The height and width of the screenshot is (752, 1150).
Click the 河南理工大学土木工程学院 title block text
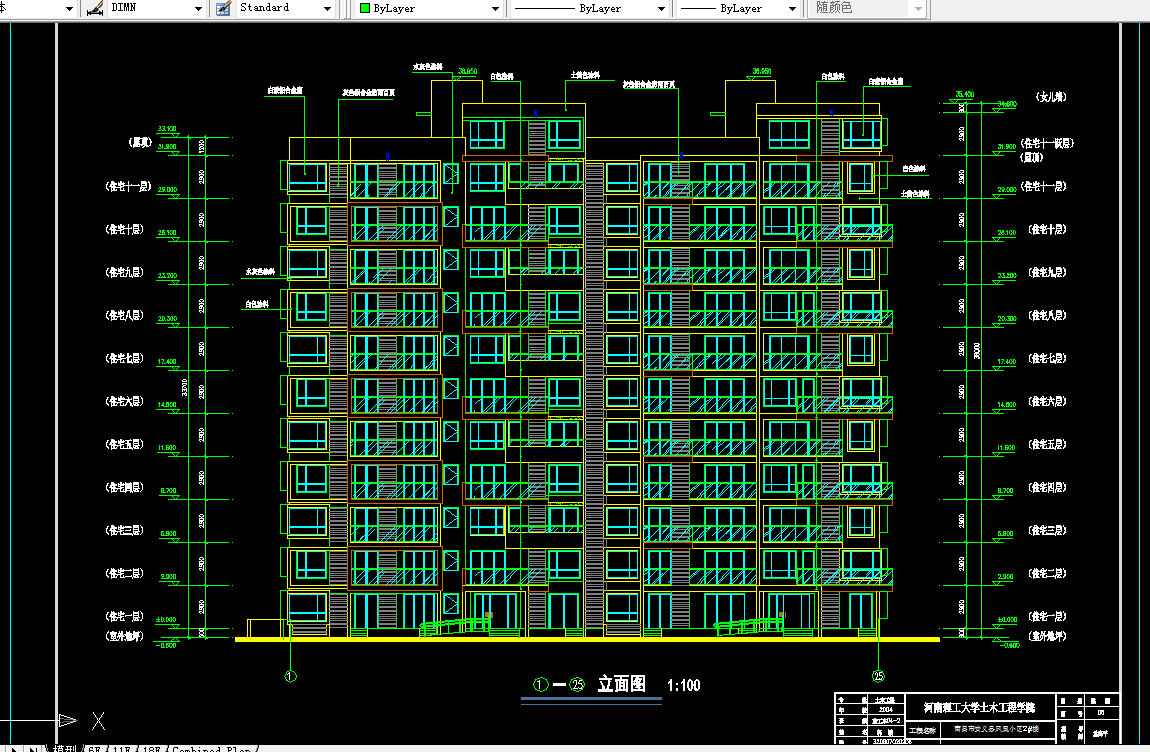coord(979,708)
